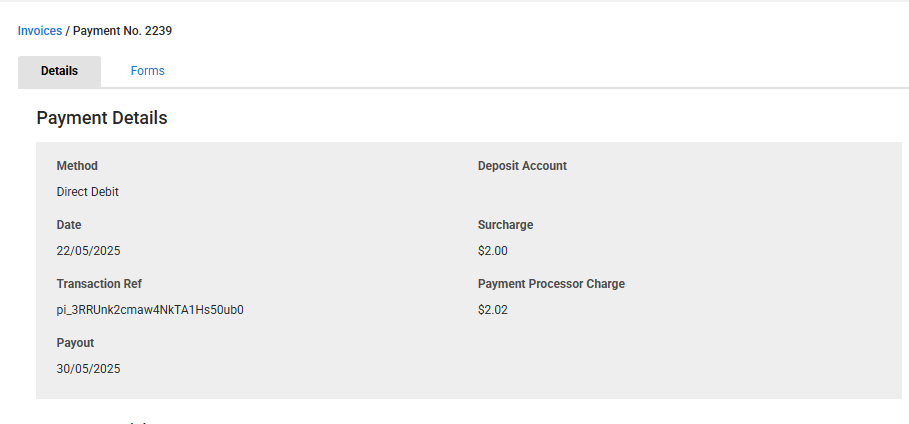This screenshot has width=909, height=424.
Task: Click the Payment Processor Charge label
Action: pyautogui.click(x=551, y=284)
